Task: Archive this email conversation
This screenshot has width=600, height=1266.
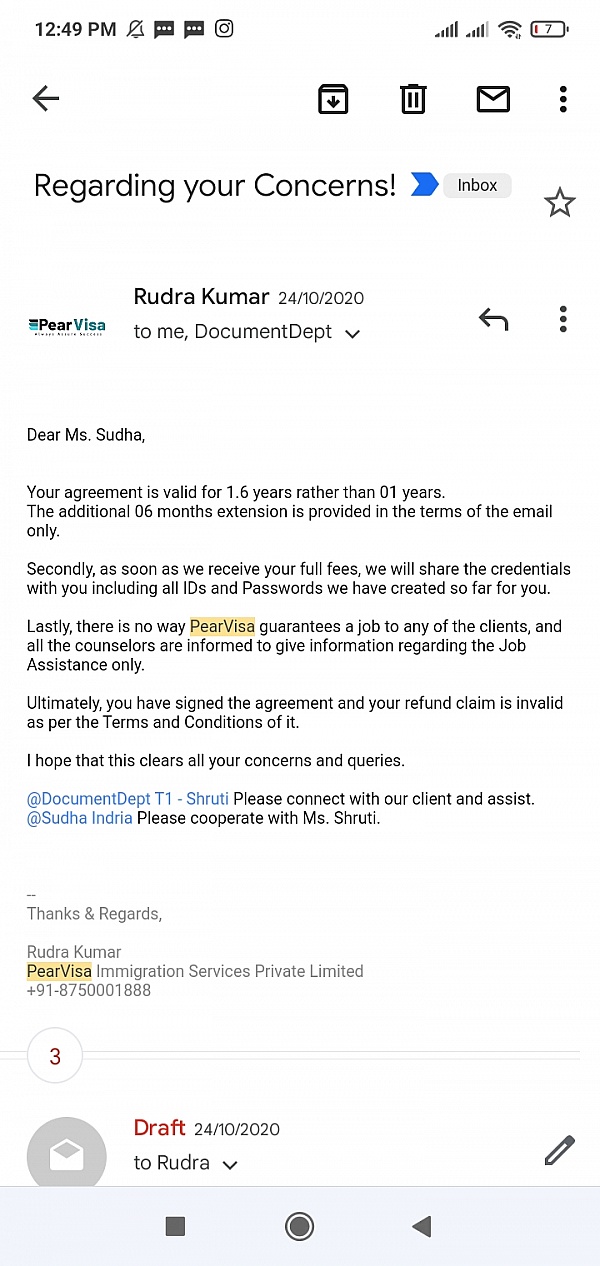Action: (x=333, y=98)
